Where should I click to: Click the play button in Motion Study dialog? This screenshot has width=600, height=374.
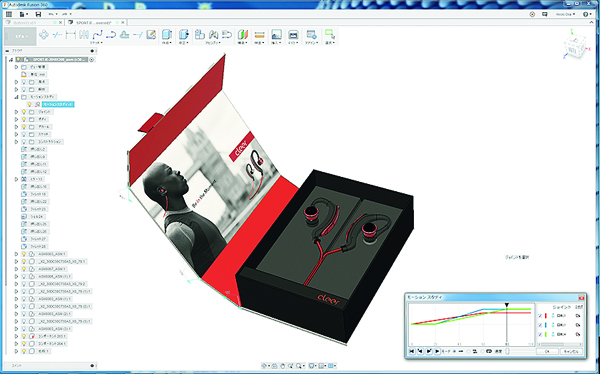coord(437,351)
